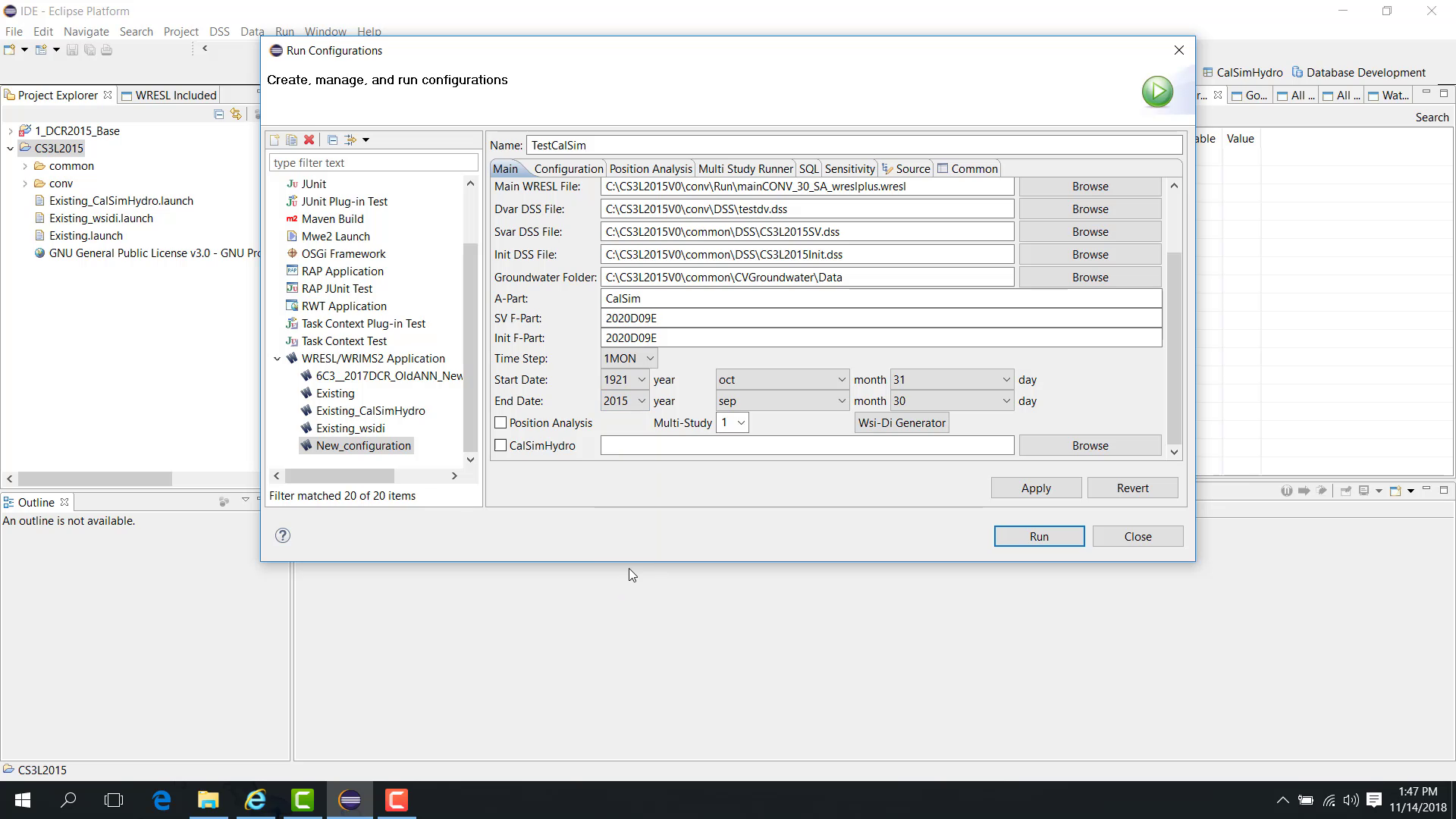This screenshot has width=1456, height=819.
Task: Open the DSS menu
Action: [x=219, y=32]
